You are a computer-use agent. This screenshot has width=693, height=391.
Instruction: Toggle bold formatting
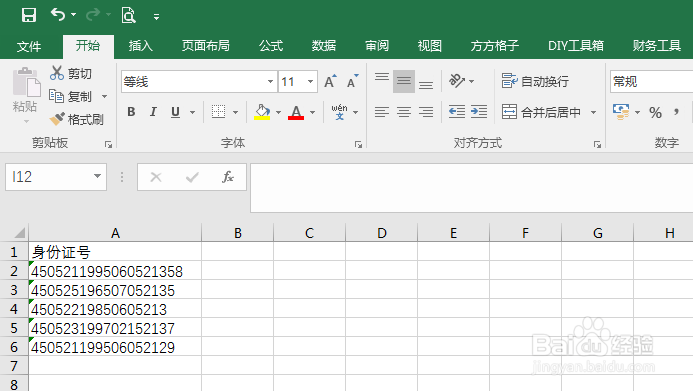coord(131,112)
